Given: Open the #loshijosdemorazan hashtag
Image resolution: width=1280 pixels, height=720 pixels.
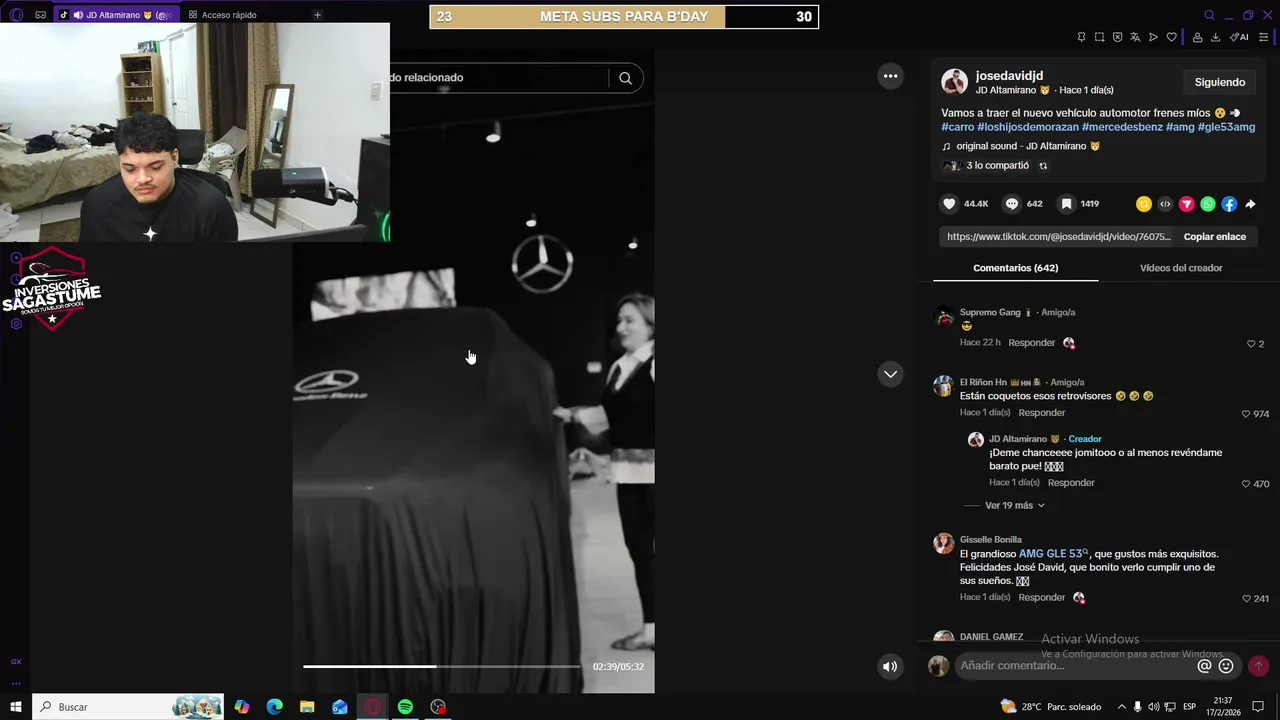Looking at the screenshot, I should [1028, 127].
